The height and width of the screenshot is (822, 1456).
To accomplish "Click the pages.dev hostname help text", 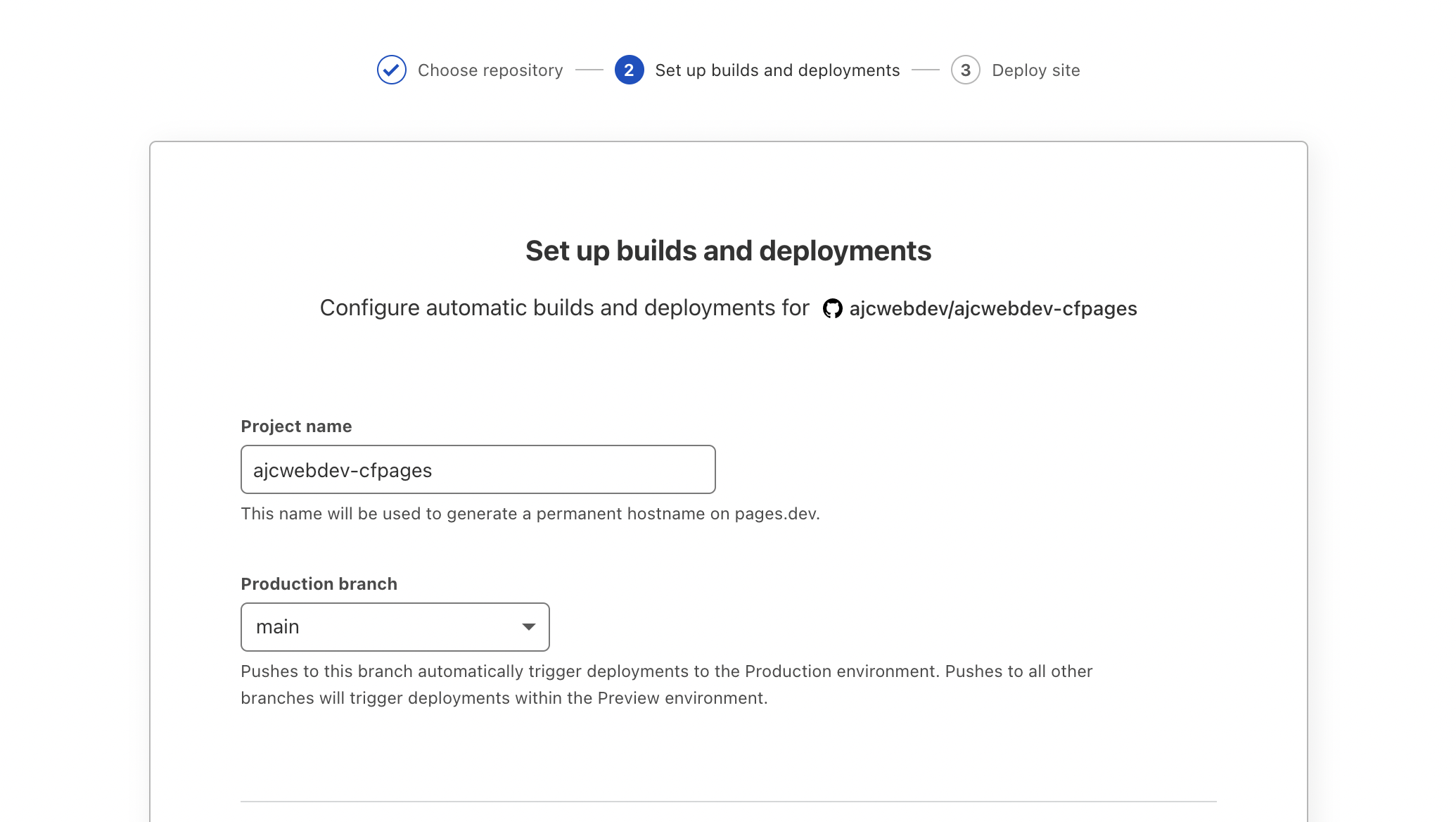I will (x=530, y=514).
